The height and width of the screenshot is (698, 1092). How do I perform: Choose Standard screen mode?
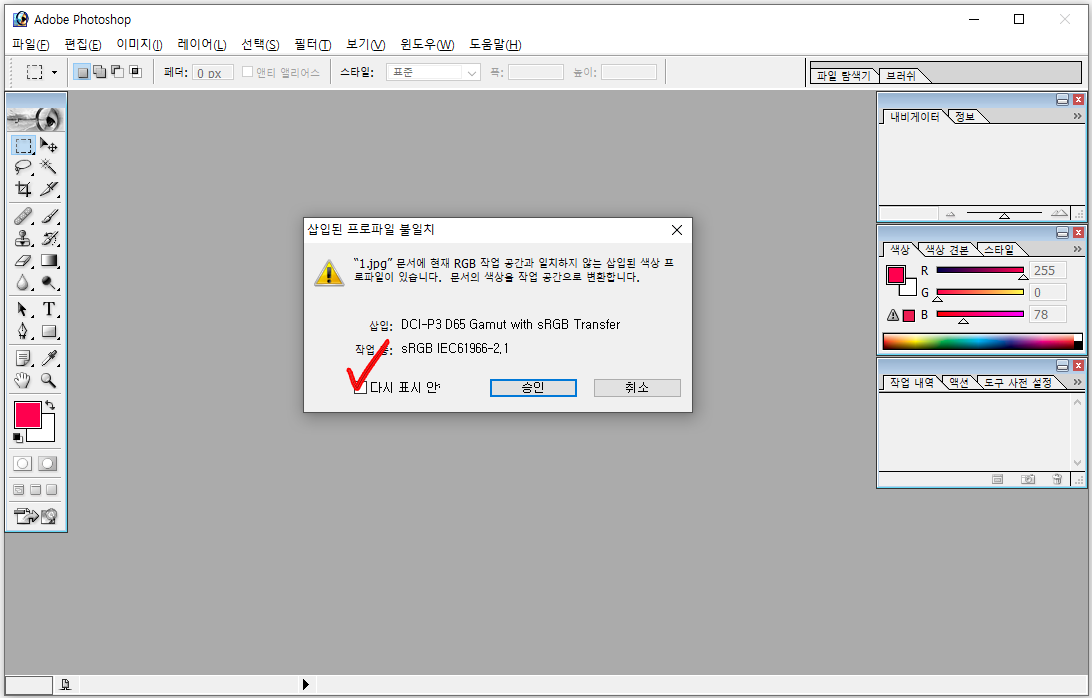pyautogui.click(x=19, y=490)
